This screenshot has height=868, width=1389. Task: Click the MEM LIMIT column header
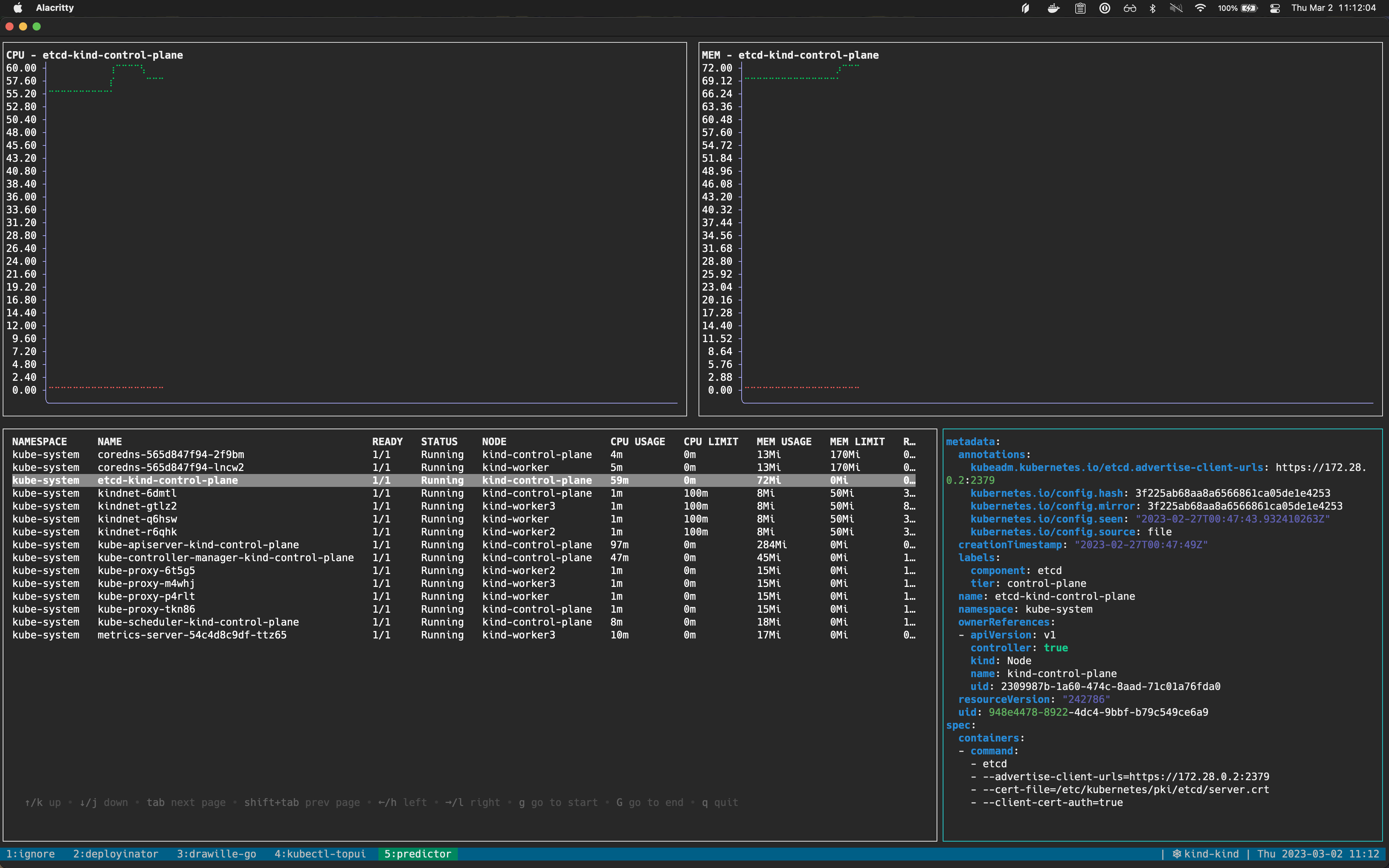coord(857,441)
